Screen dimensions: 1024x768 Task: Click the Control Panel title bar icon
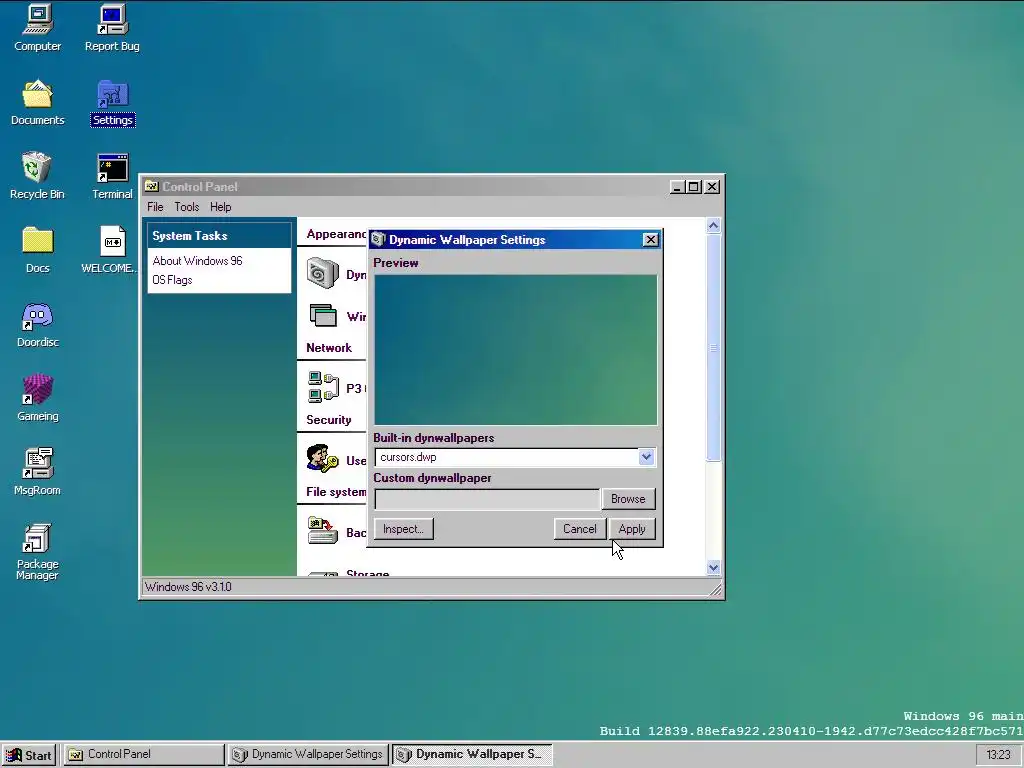(152, 187)
